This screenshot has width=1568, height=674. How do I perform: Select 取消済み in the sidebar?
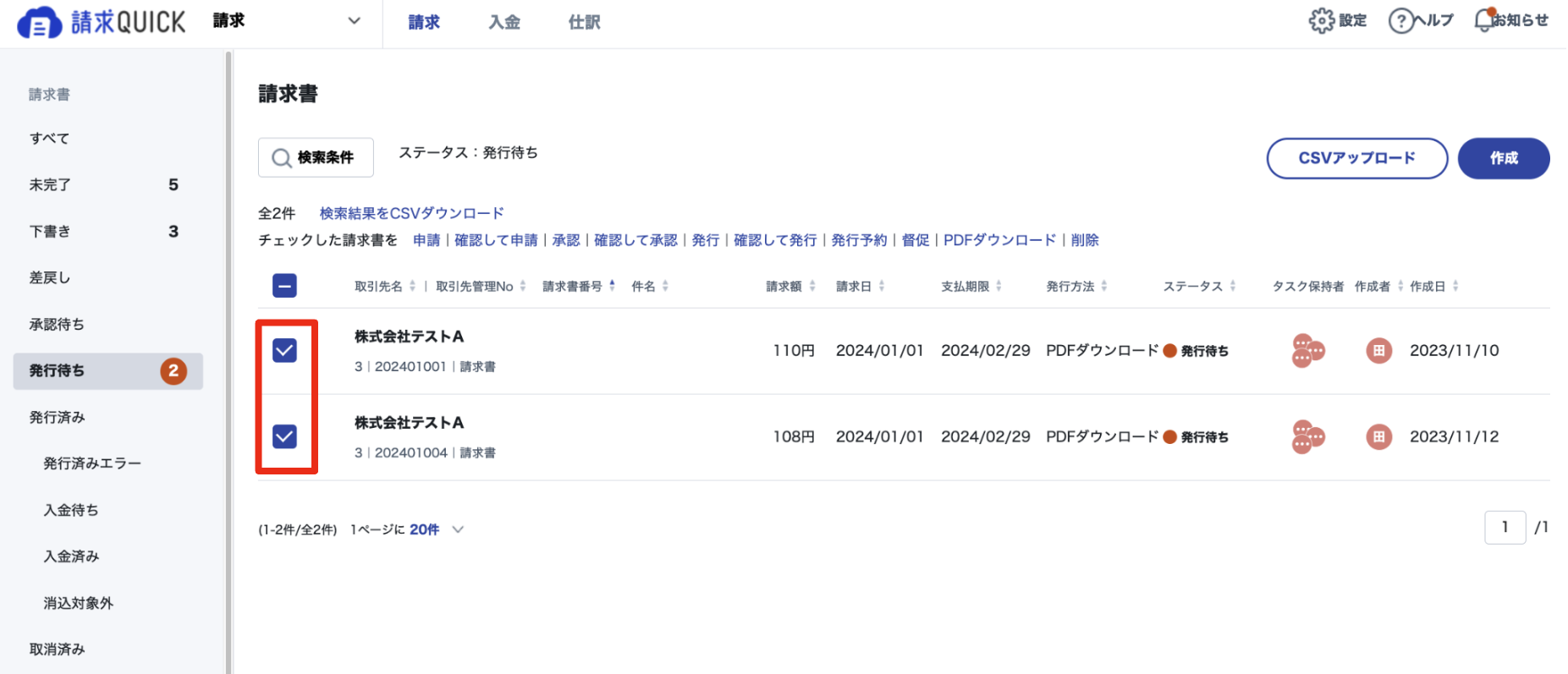(108, 649)
